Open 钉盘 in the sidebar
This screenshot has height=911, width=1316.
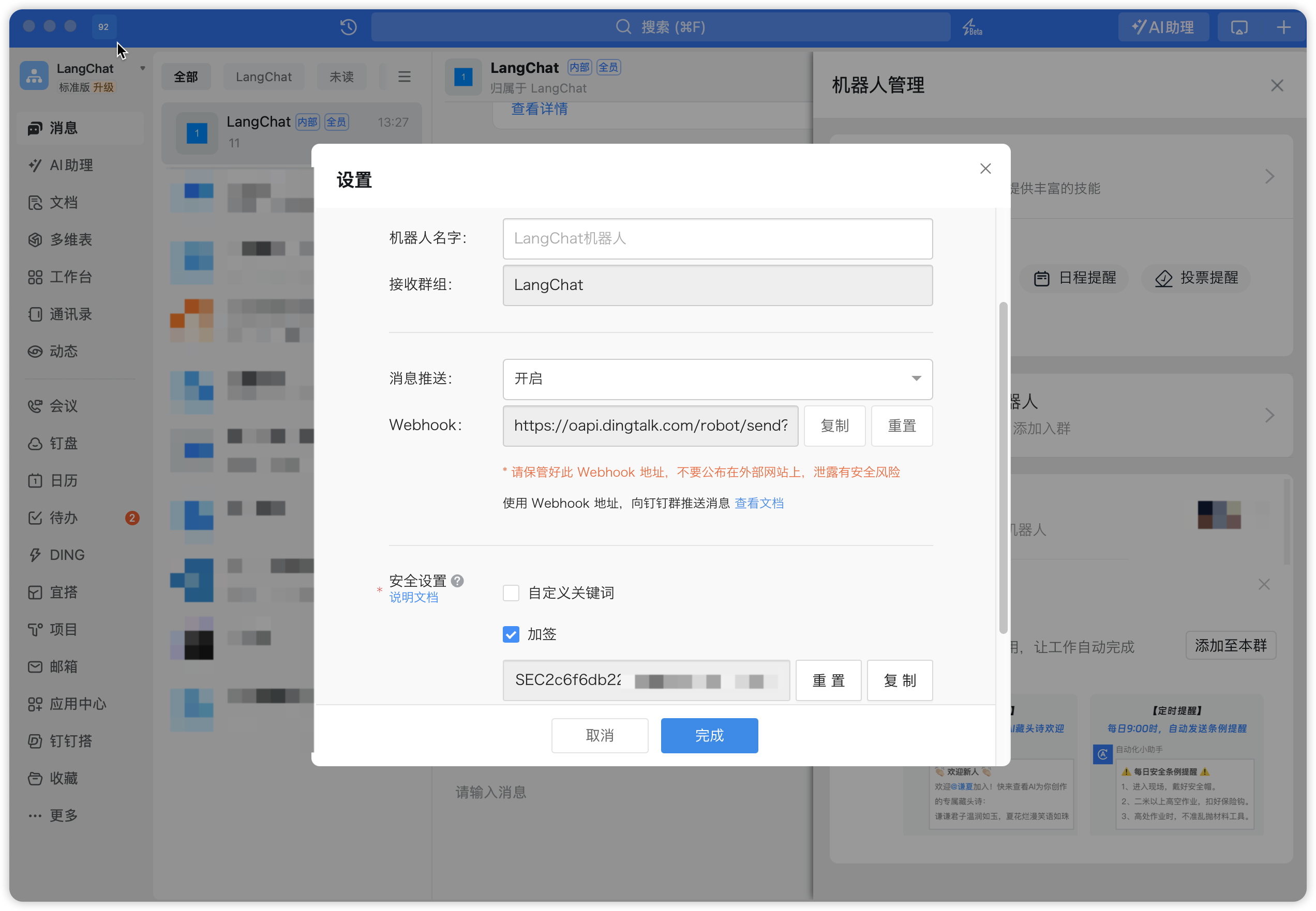(63, 444)
